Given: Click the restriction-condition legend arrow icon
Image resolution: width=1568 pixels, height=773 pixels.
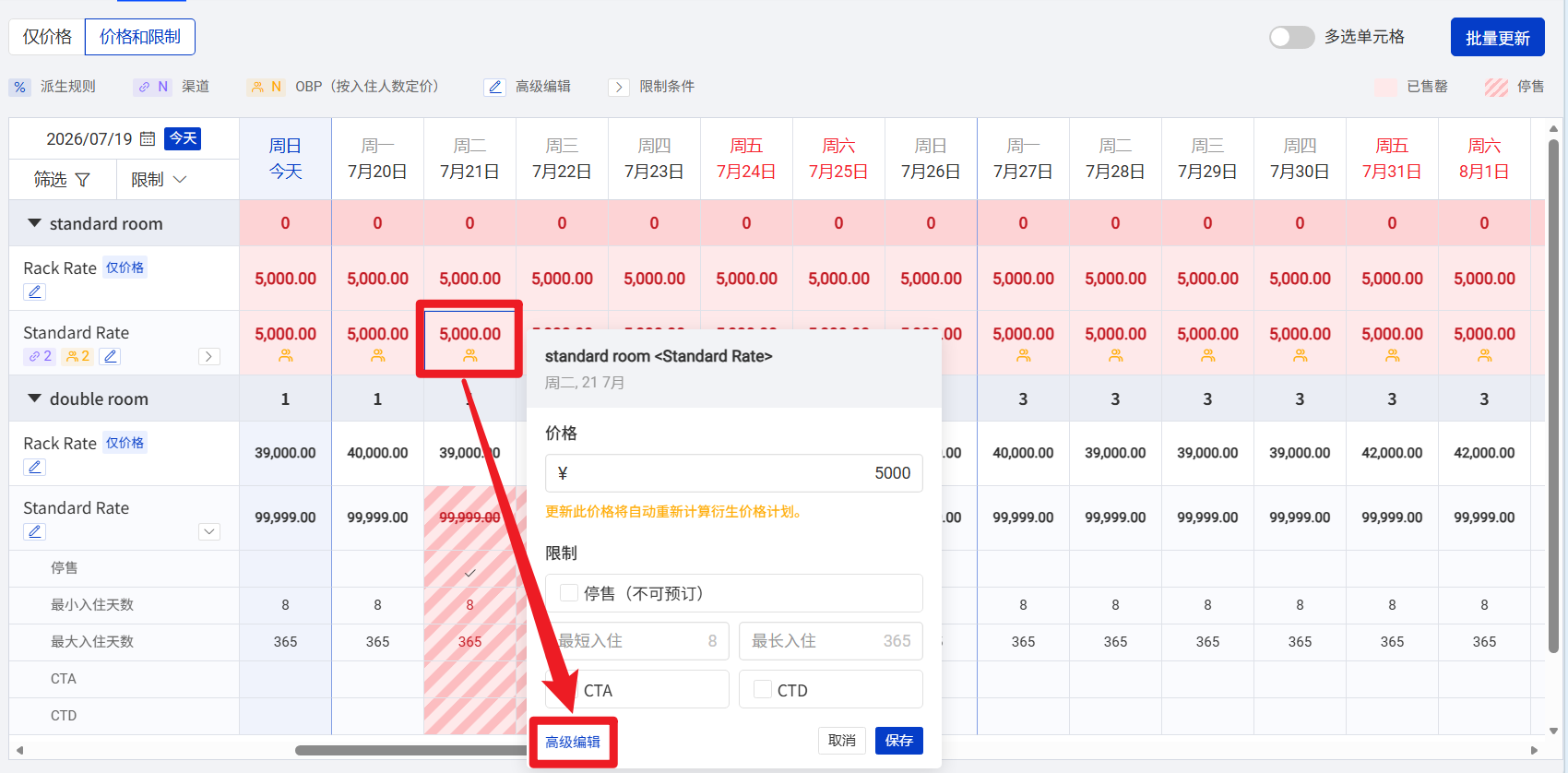Looking at the screenshot, I should tap(619, 87).
